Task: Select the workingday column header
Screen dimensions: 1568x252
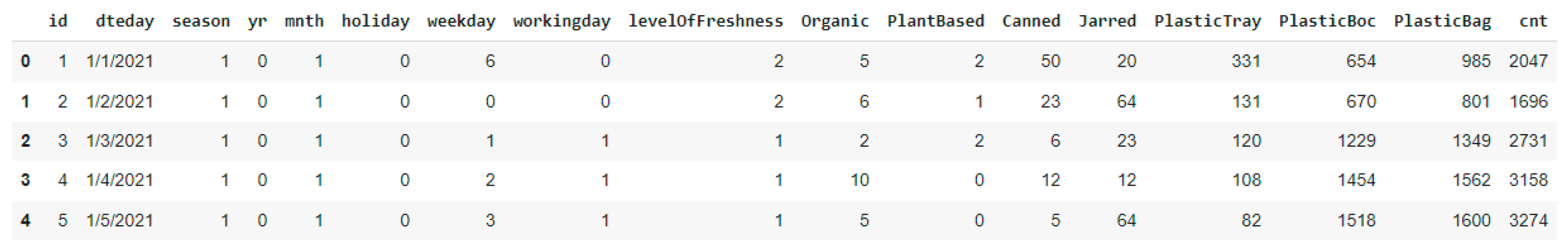Action: [561, 21]
